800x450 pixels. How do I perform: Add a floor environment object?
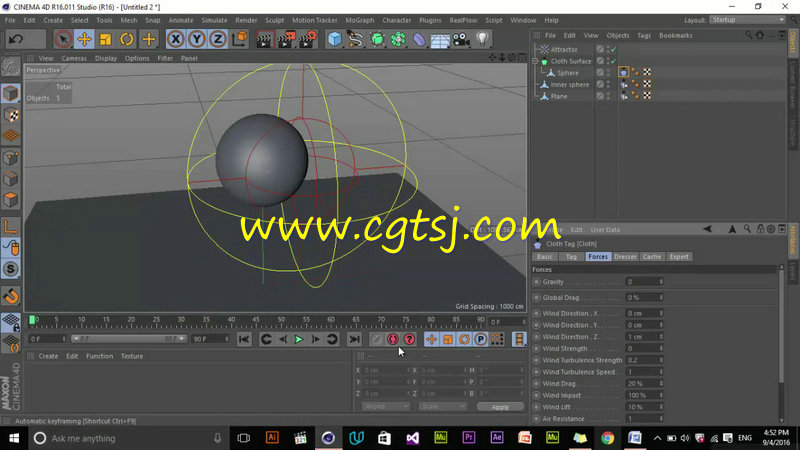click(x=440, y=39)
